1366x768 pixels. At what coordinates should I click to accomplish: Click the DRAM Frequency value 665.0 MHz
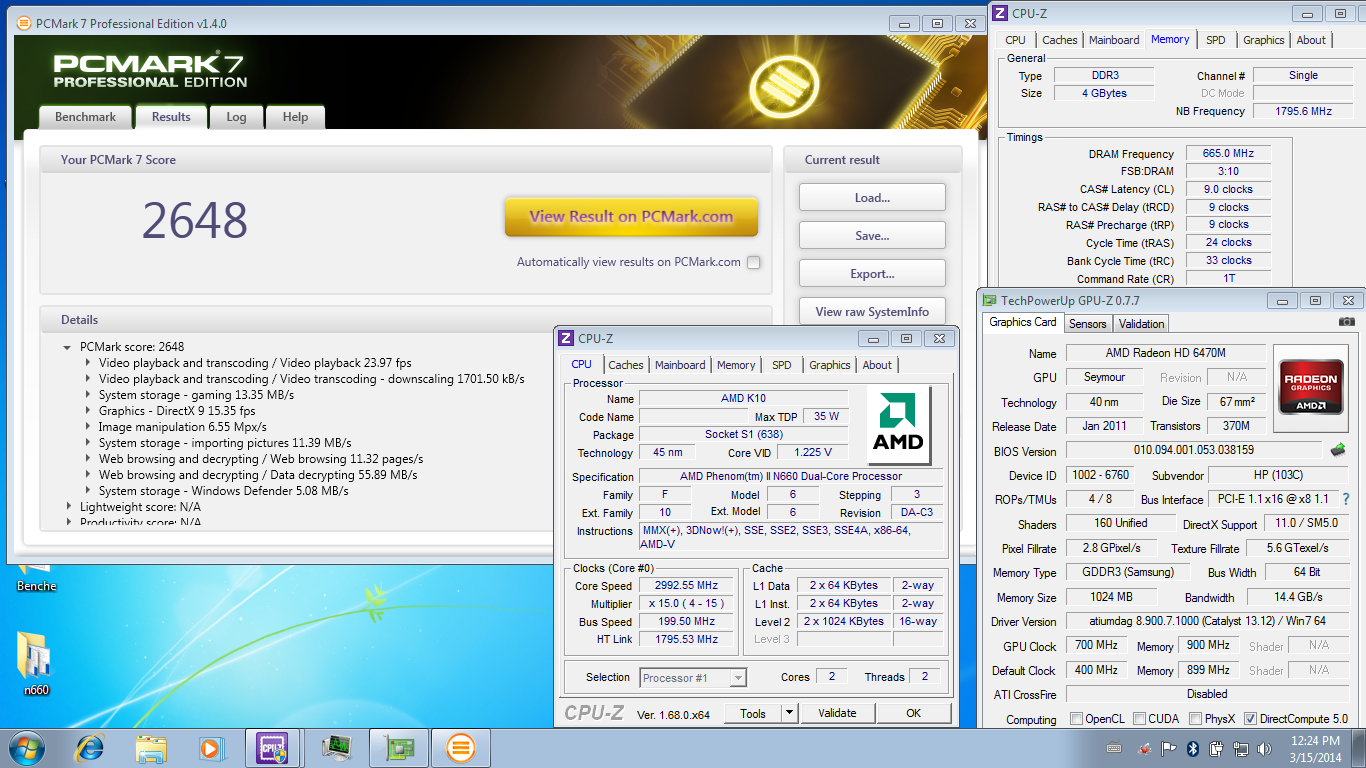pyautogui.click(x=1228, y=153)
